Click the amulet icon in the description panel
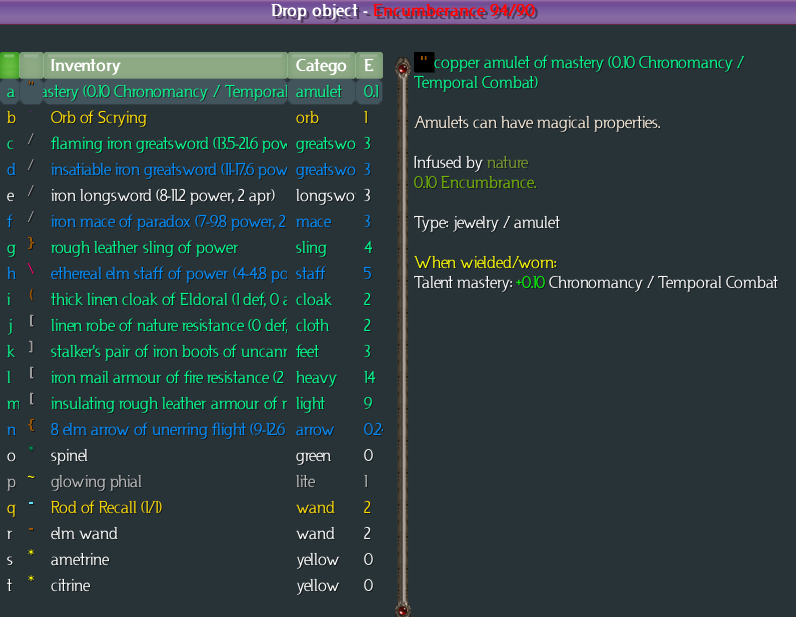Screen dimensions: 796x617 [424, 62]
